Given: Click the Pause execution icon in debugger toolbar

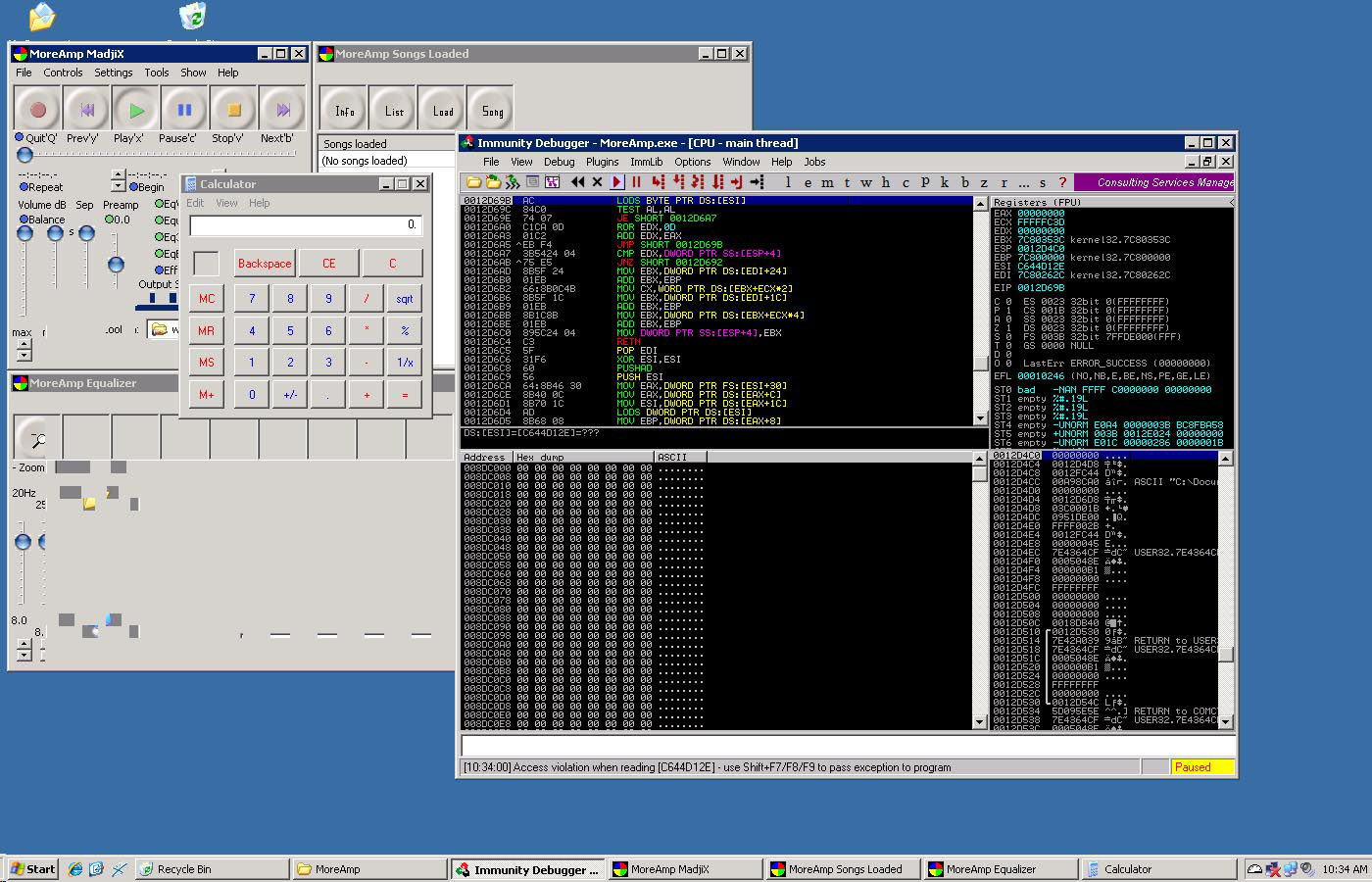Looking at the screenshot, I should pyautogui.click(x=636, y=182).
